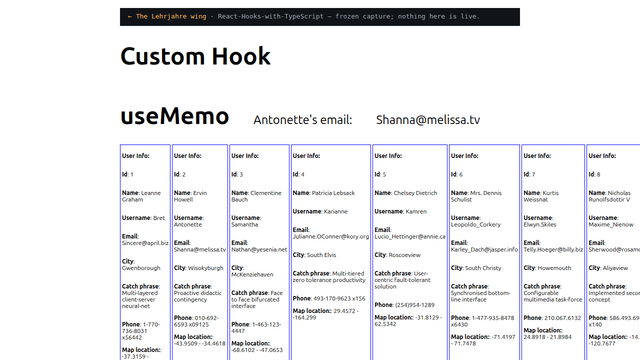Click phone '1-463-123-4447'
Image resolution: width=640 pixels, height=360 pixels.
[x=256, y=328]
